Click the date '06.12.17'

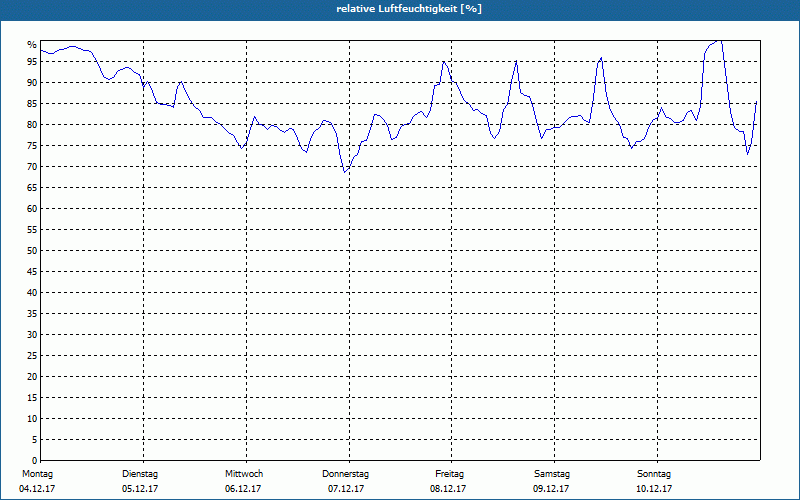243,489
